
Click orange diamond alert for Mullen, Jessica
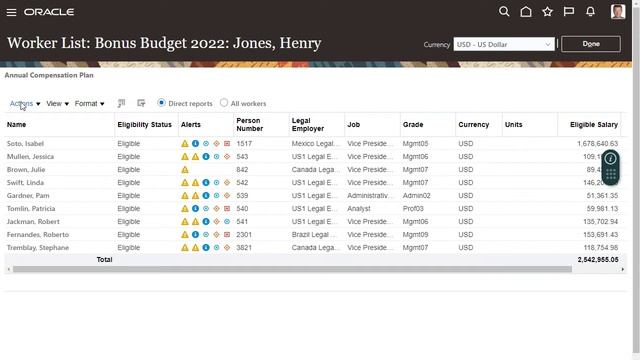pos(227,157)
